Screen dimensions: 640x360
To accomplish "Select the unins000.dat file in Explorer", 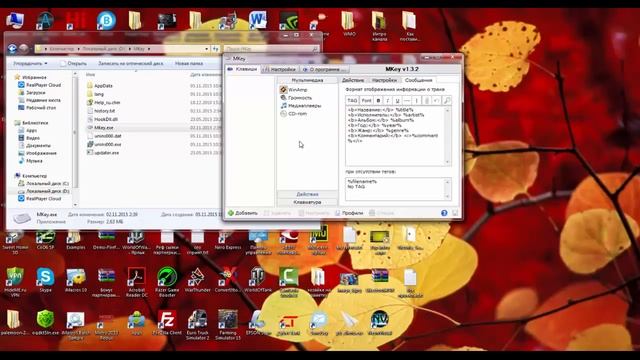I will (104, 136).
